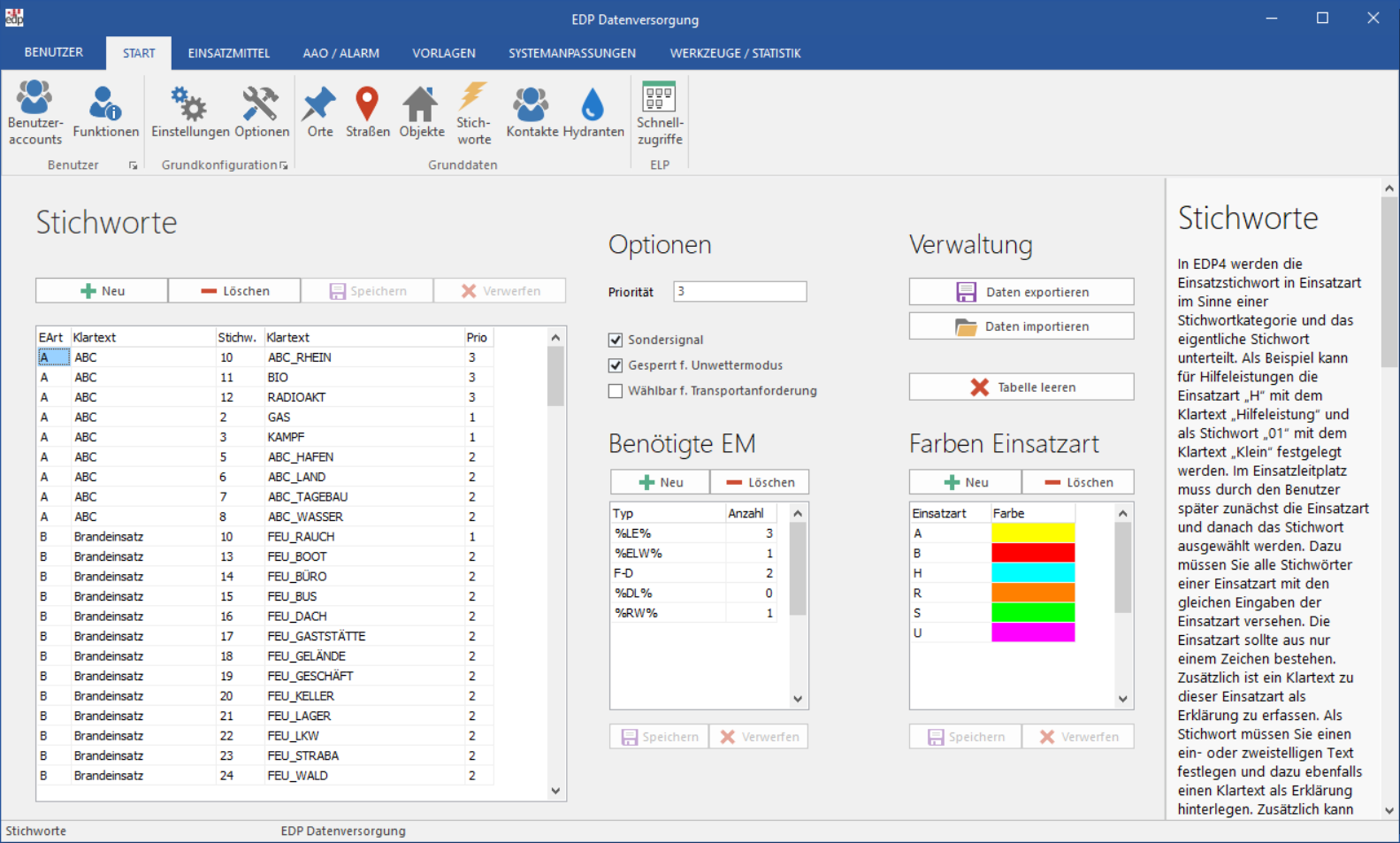The image size is (1400, 843).
Task: Uncheck Gesperrt f. Unwettermodus
Action: 616,365
